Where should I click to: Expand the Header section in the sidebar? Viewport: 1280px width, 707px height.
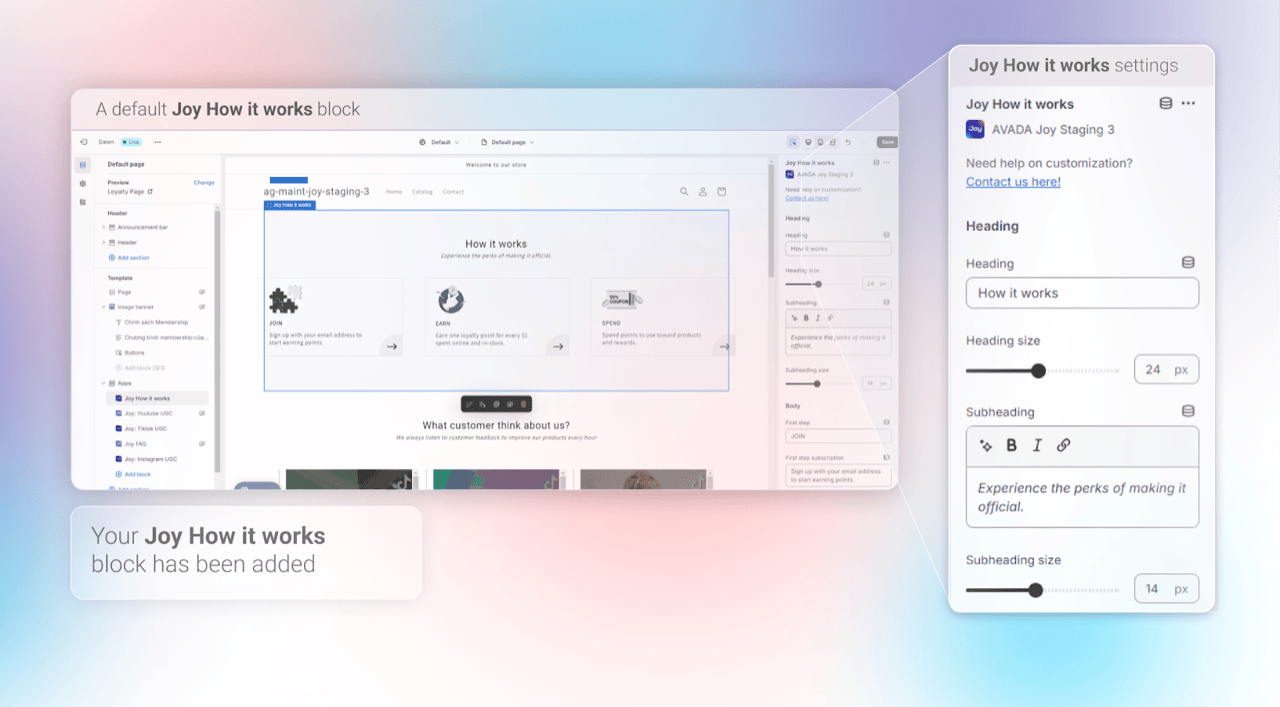(x=103, y=242)
